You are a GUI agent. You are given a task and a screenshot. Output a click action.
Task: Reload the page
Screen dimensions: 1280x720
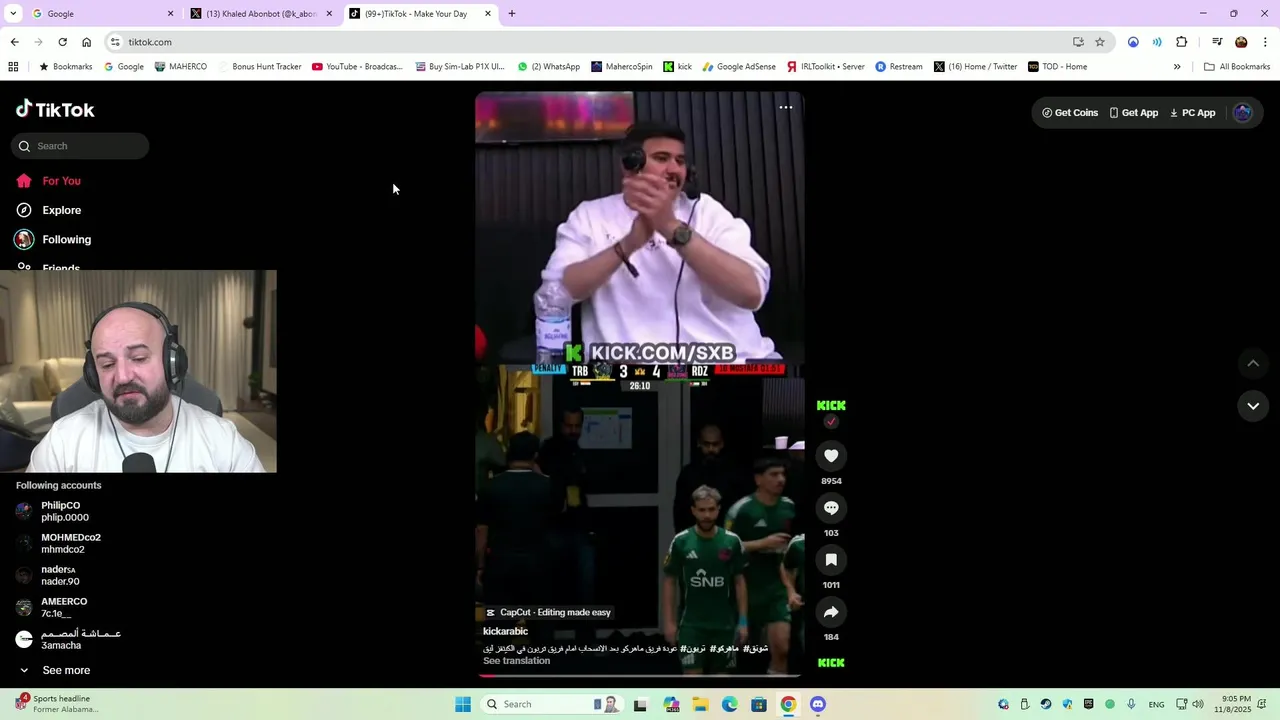(62, 42)
